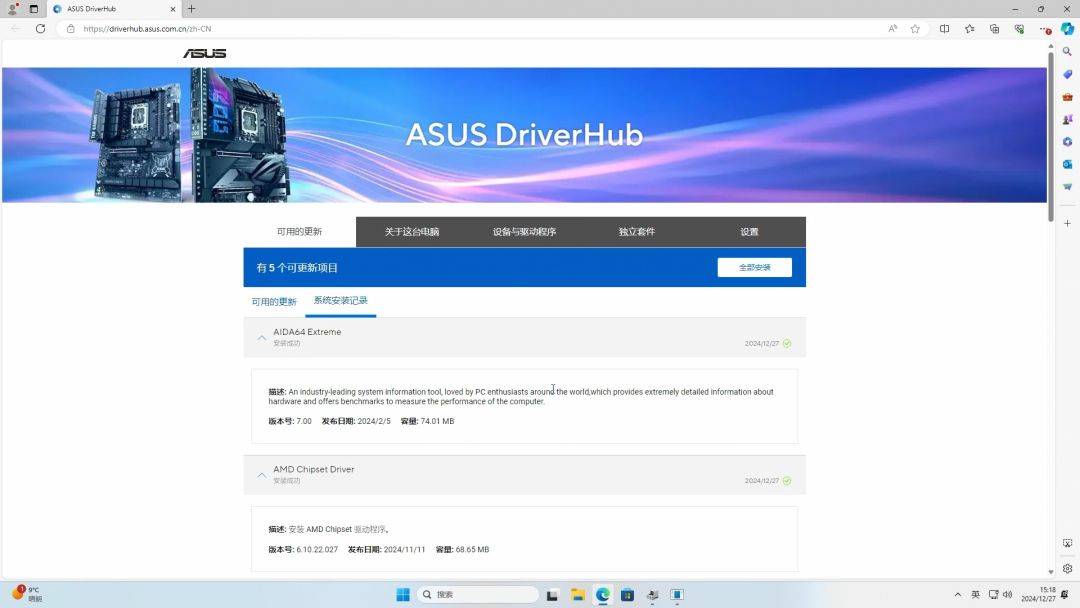The width and height of the screenshot is (1080, 608).
Task: Open the Edge profile avatar icon
Action: coord(12,9)
